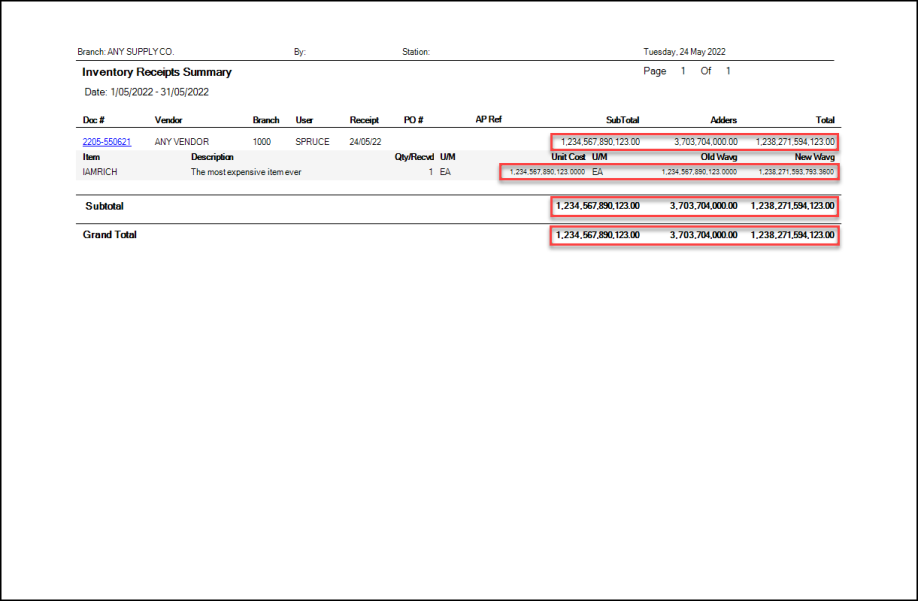This screenshot has width=918, height=601.
Task: Click the 'Qty/Recvd' sub-header label
Action: pyautogui.click(x=415, y=157)
